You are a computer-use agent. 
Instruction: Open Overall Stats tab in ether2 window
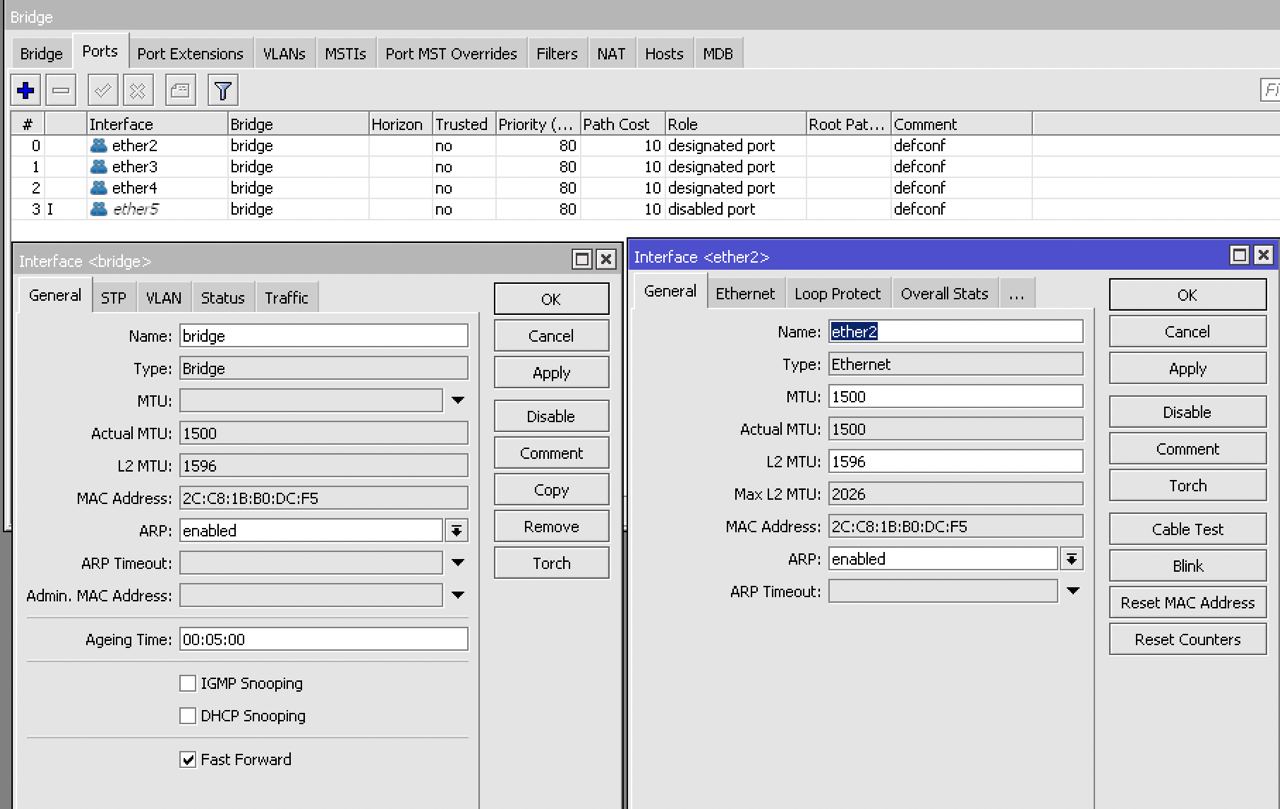(x=944, y=293)
